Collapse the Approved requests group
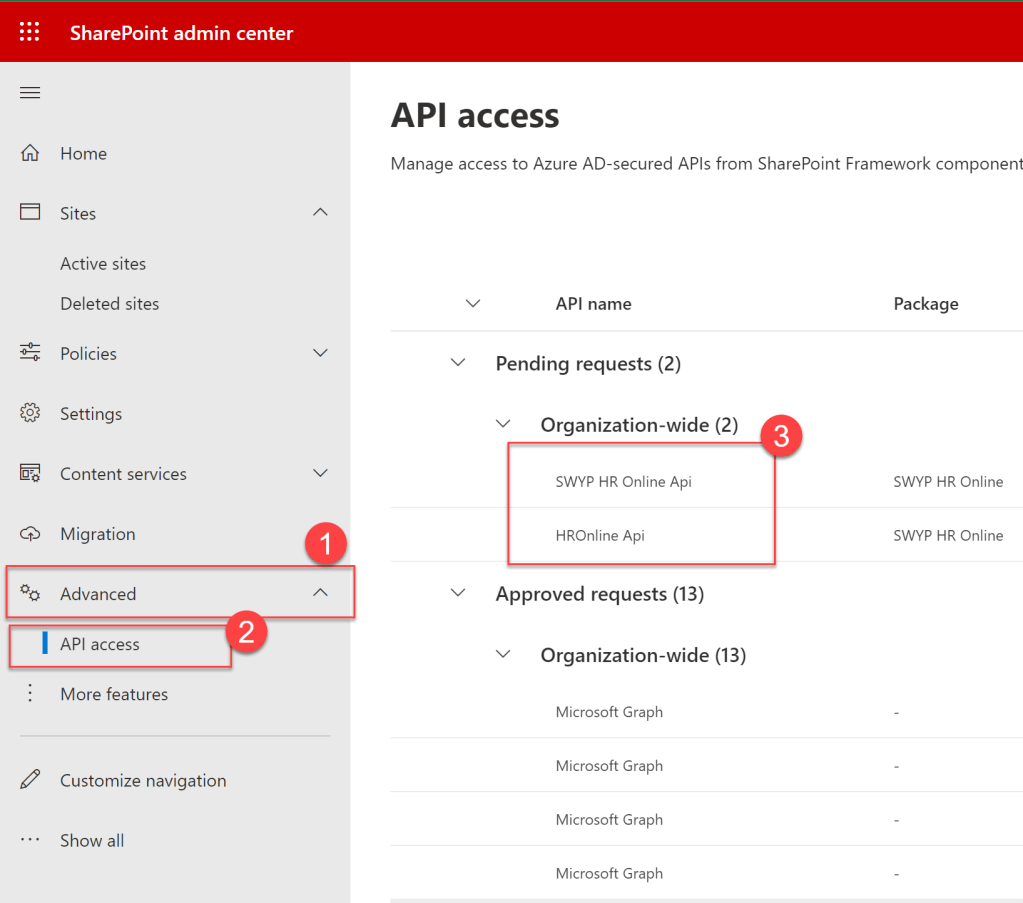Image resolution: width=1023 pixels, height=903 pixels. click(x=459, y=593)
